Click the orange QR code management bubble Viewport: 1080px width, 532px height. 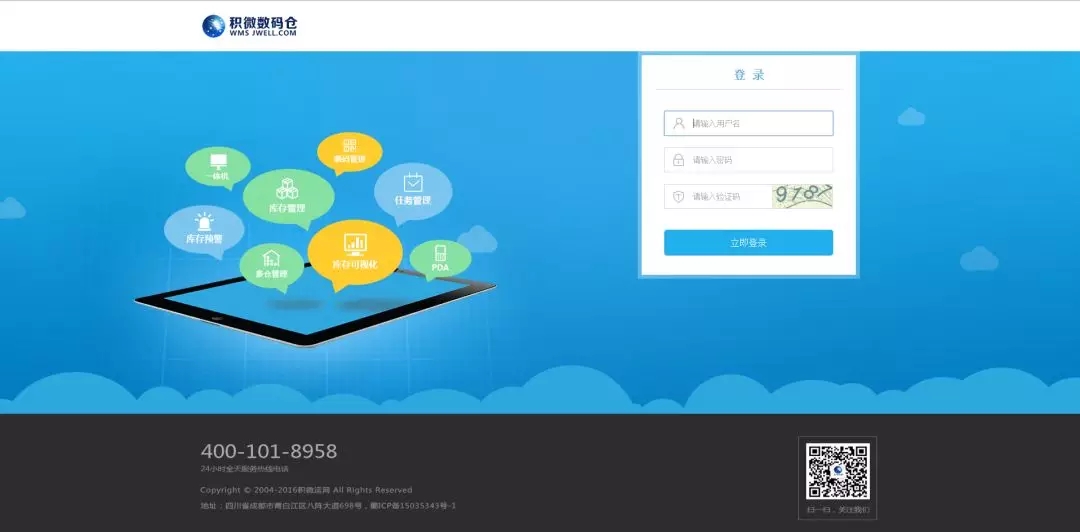[350, 152]
